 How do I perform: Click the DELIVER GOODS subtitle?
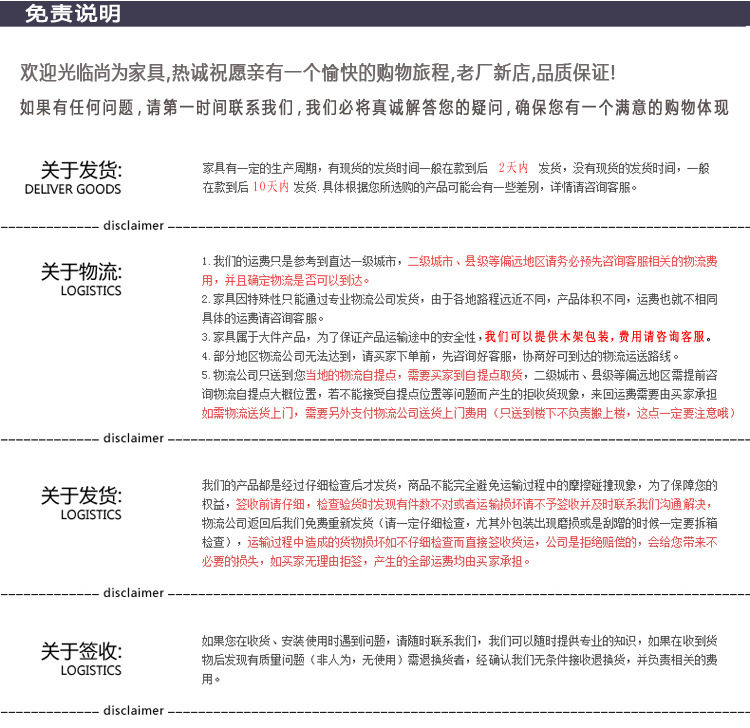(x=73, y=189)
